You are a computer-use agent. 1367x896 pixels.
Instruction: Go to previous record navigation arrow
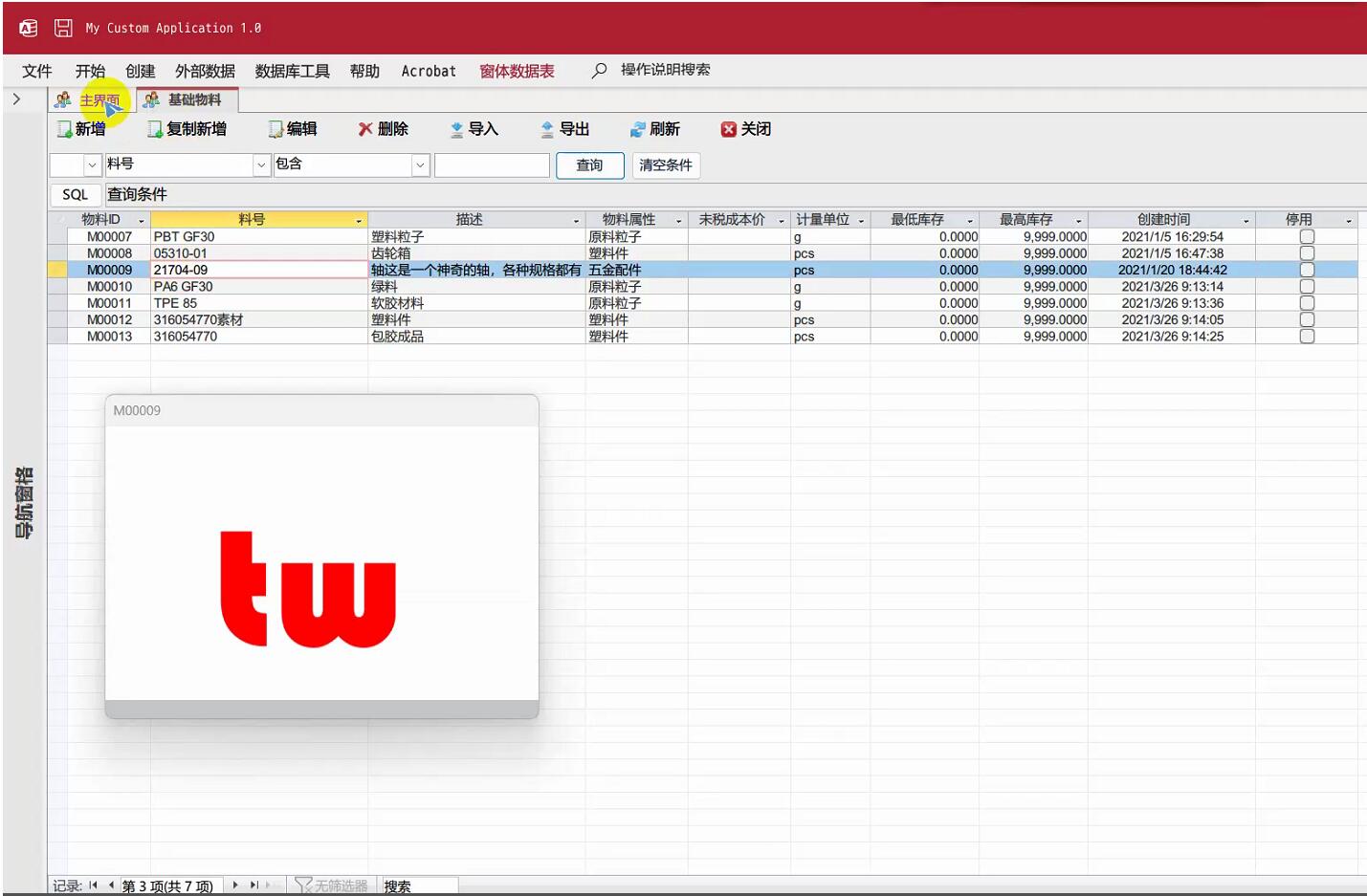[x=111, y=885]
